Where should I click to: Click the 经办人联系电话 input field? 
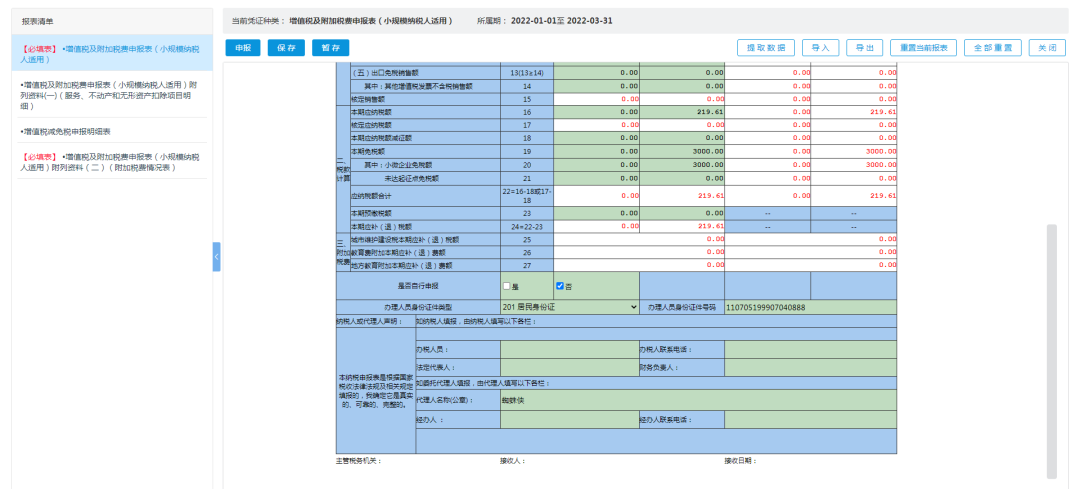tap(810, 419)
